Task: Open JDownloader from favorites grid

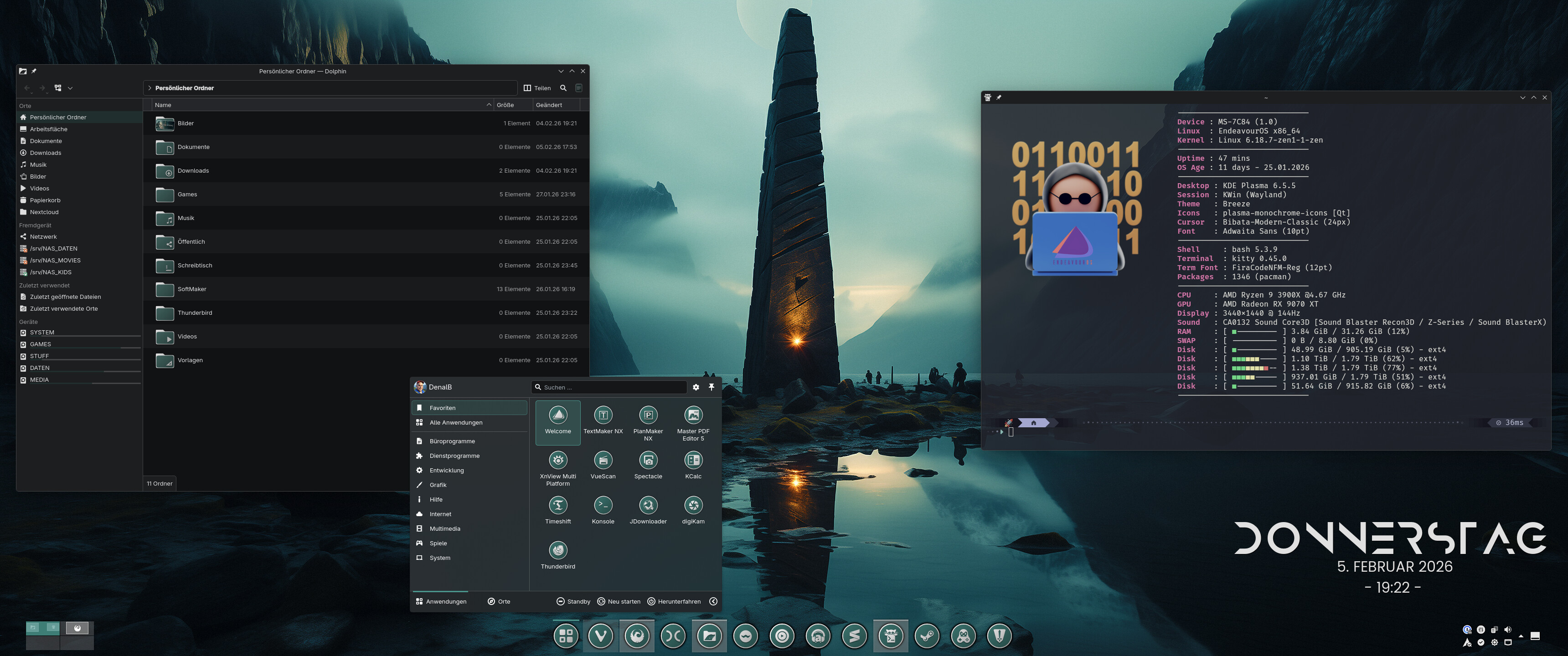Action: (648, 506)
